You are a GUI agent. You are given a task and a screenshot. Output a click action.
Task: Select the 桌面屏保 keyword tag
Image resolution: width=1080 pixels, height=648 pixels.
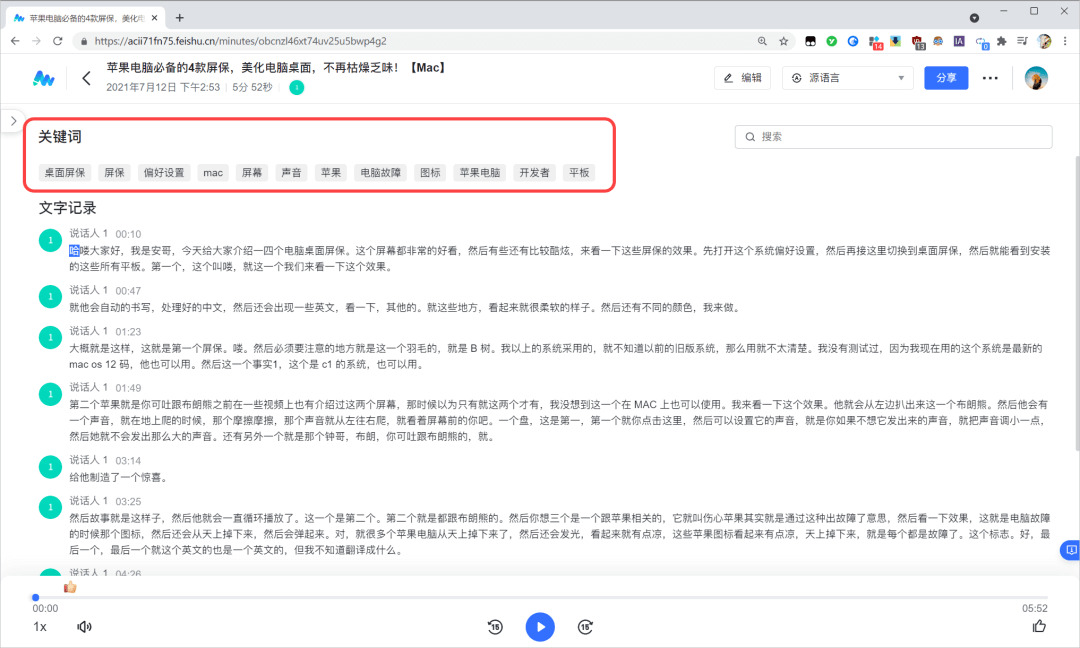coord(65,172)
